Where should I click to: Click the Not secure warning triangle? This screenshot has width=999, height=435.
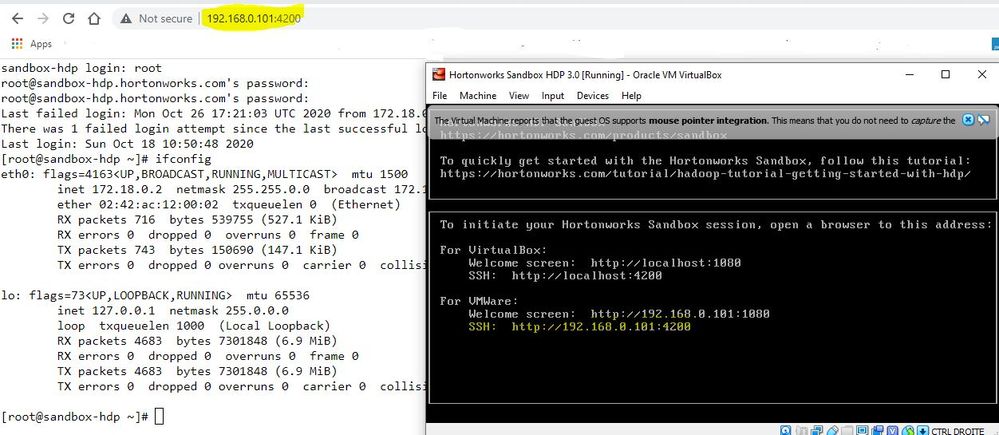click(x=126, y=18)
